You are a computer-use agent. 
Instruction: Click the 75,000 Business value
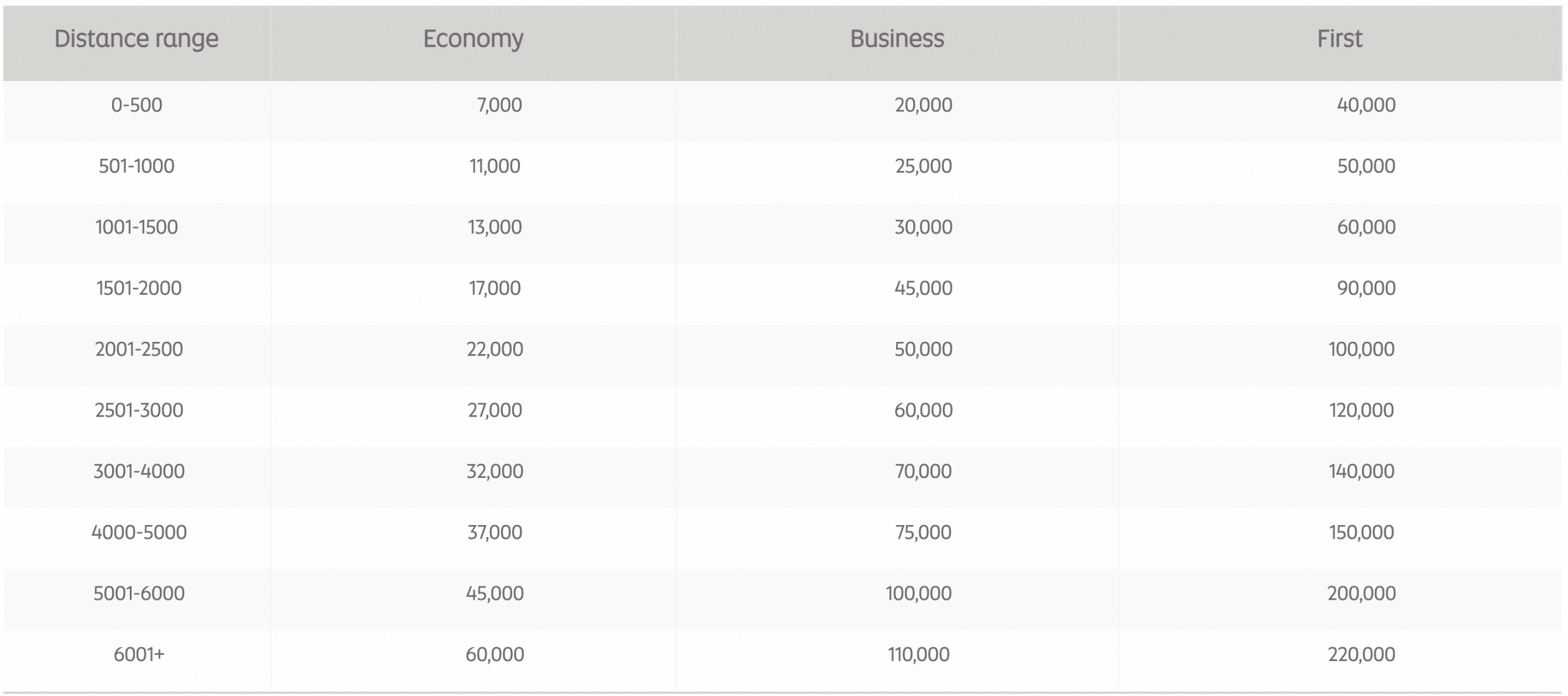923,532
